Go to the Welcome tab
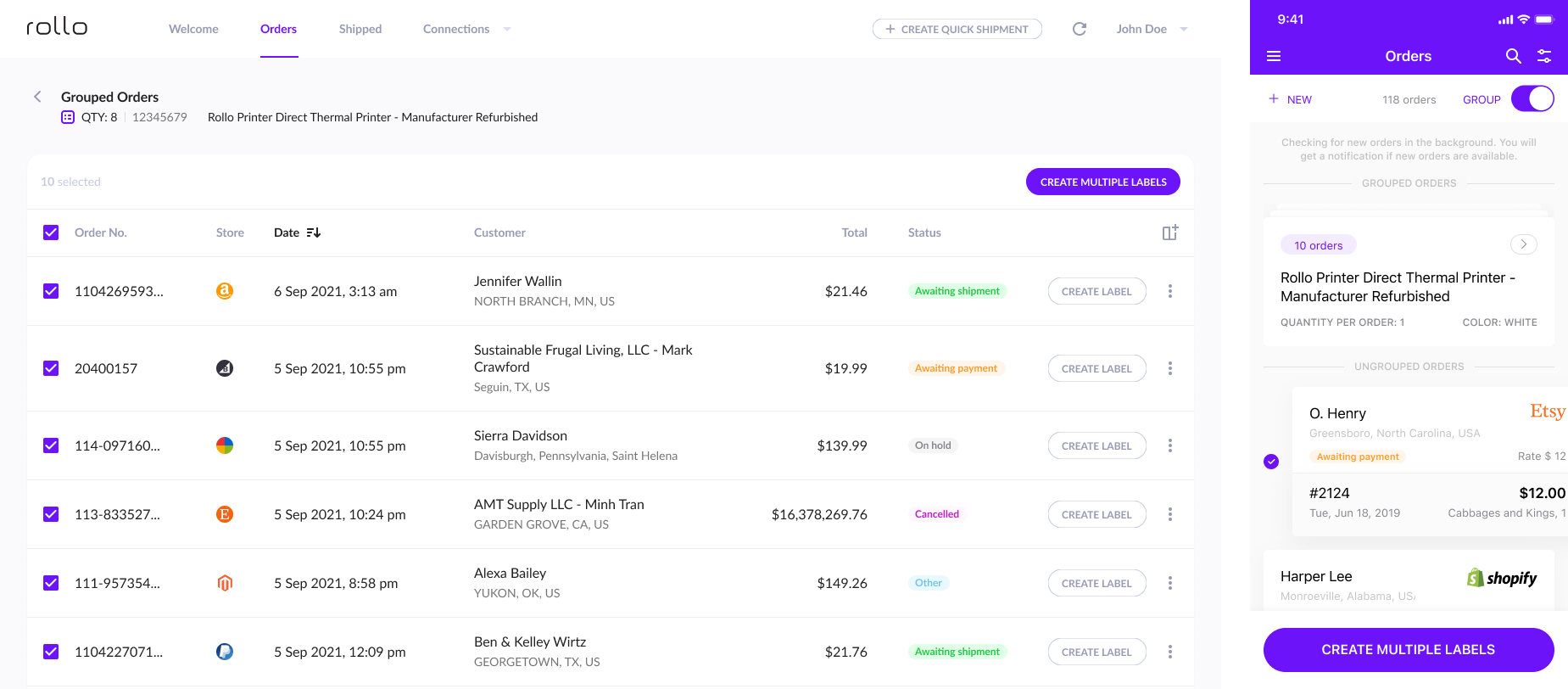 click(193, 29)
